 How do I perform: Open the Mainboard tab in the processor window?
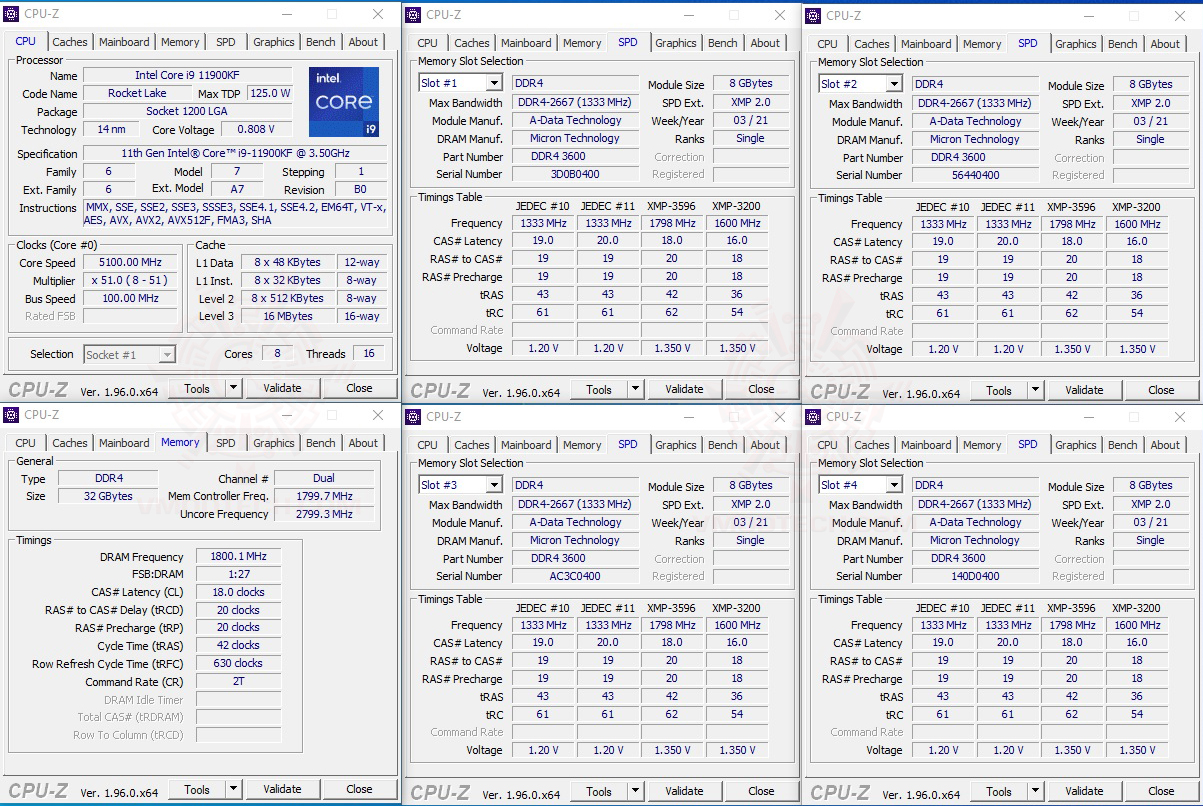[124, 42]
